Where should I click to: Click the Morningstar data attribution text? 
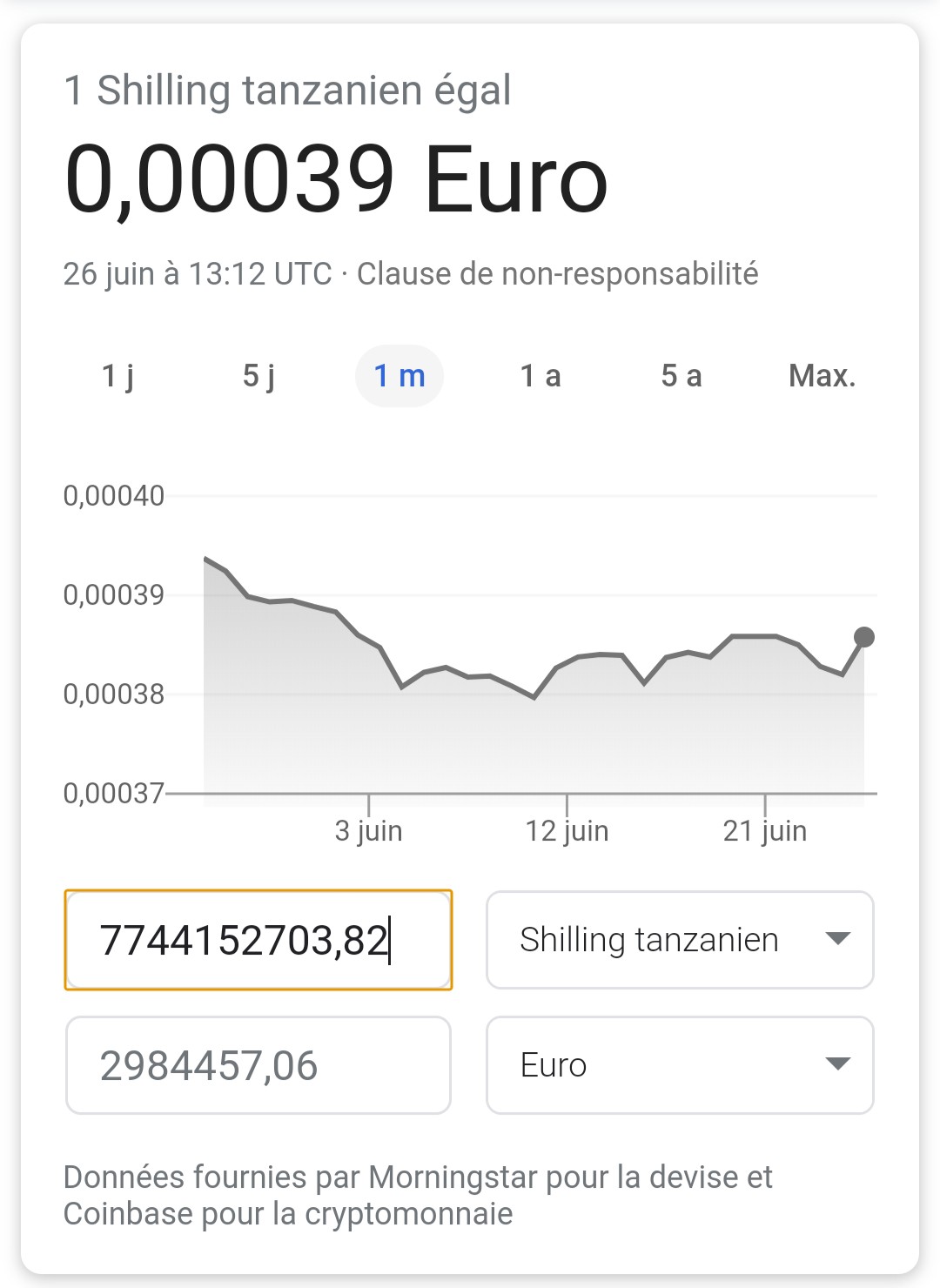418,1195
